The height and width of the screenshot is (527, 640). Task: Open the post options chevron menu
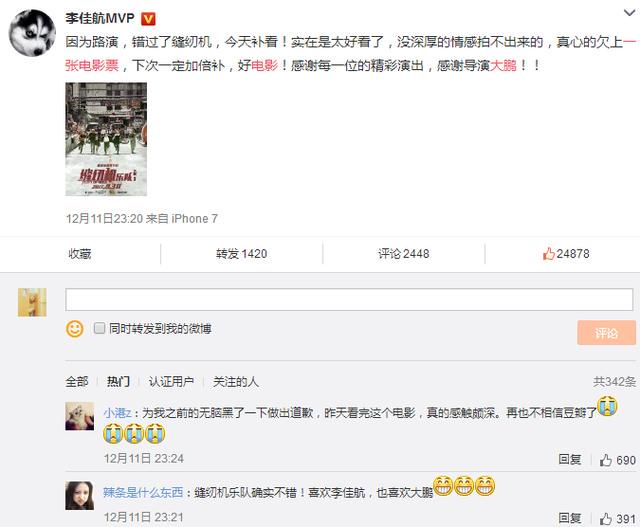pyautogui.click(x=629, y=13)
